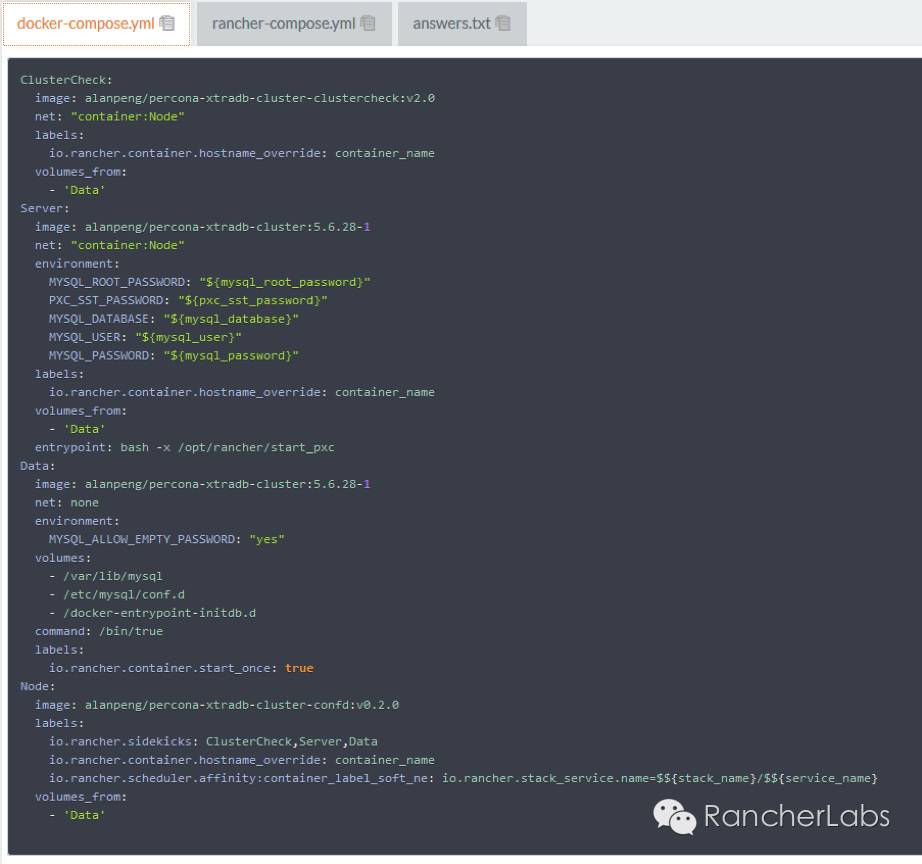
Task: Click the start_once: true label line
Action: click(181, 668)
